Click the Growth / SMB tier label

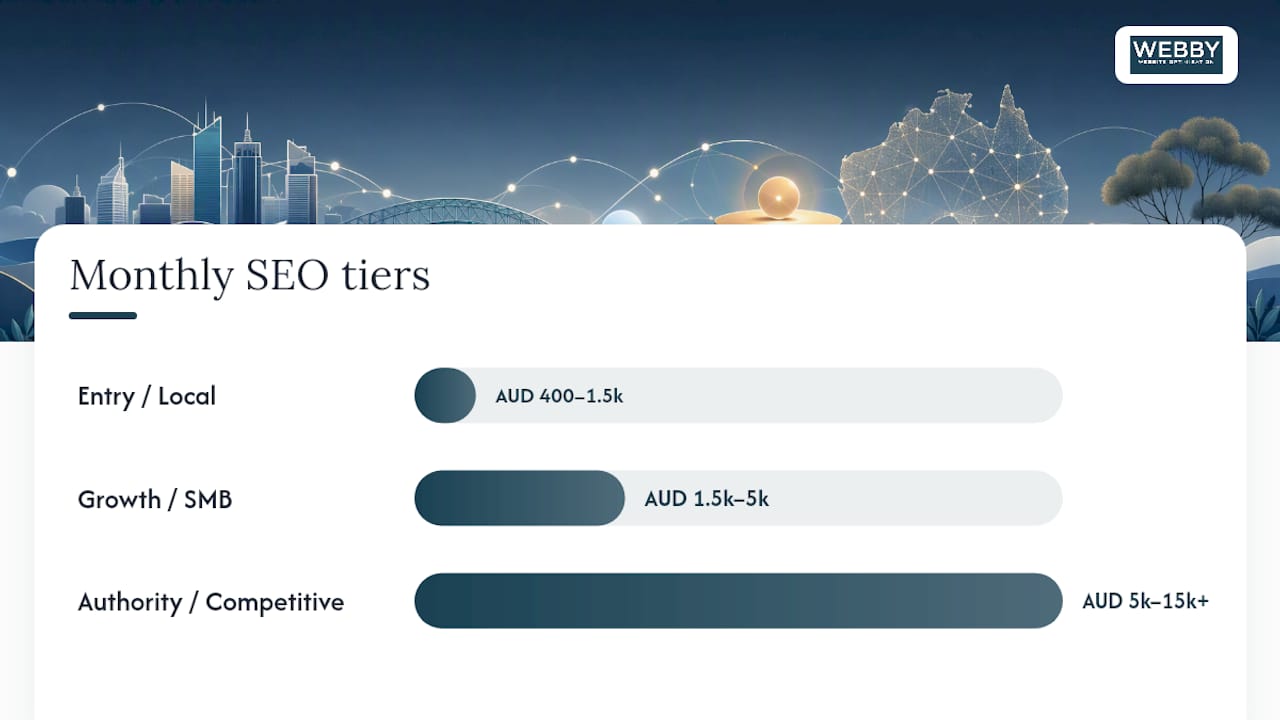155,499
